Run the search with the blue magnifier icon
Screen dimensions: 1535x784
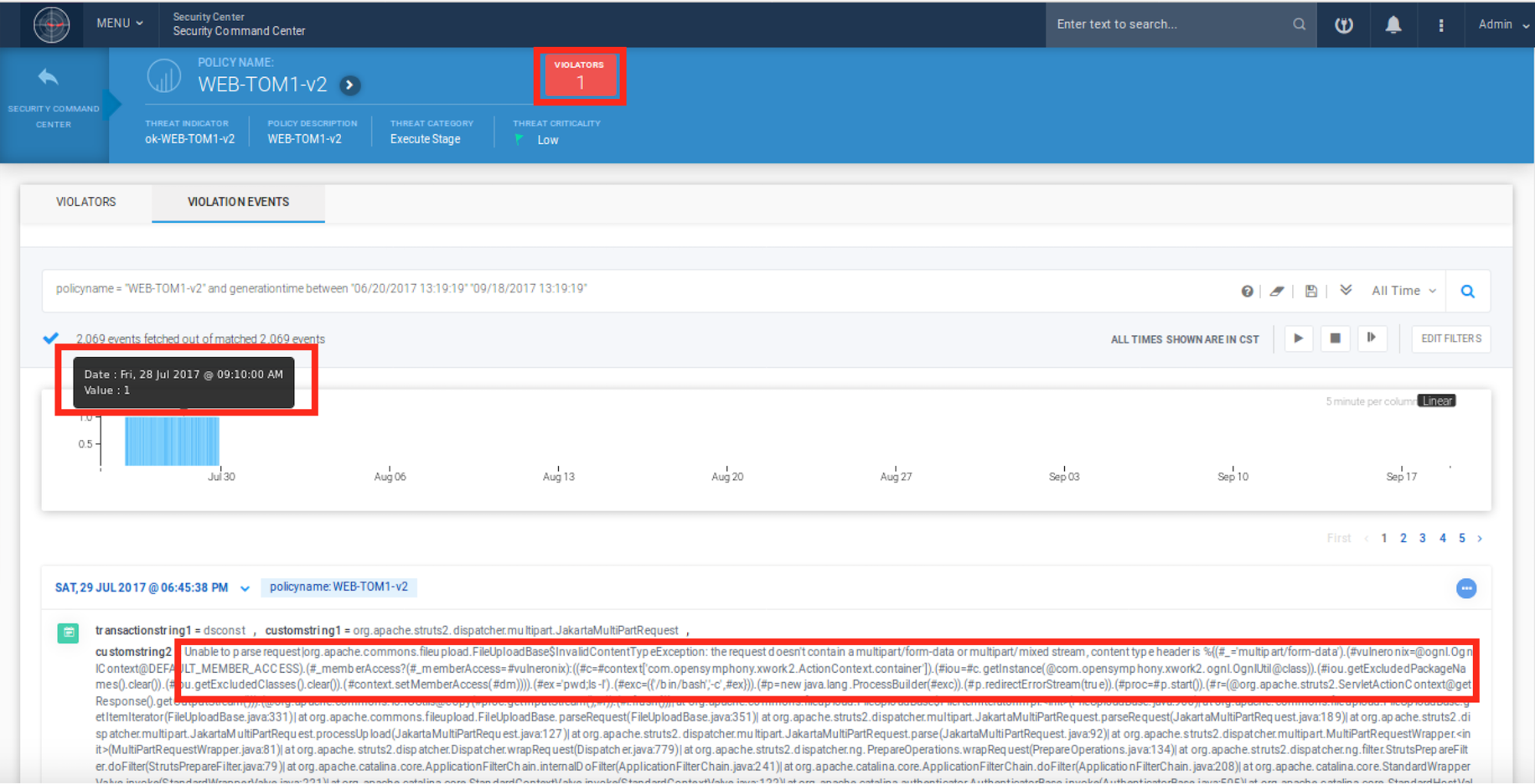[1467, 291]
